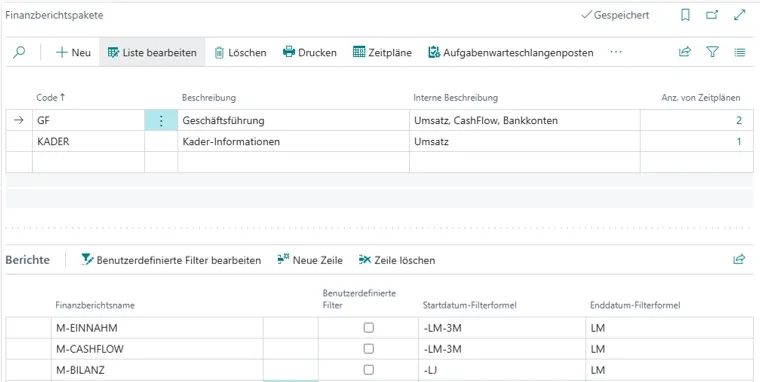
Task: Select the M-CASHFLOW report name cell
Action: pyautogui.click(x=157, y=349)
